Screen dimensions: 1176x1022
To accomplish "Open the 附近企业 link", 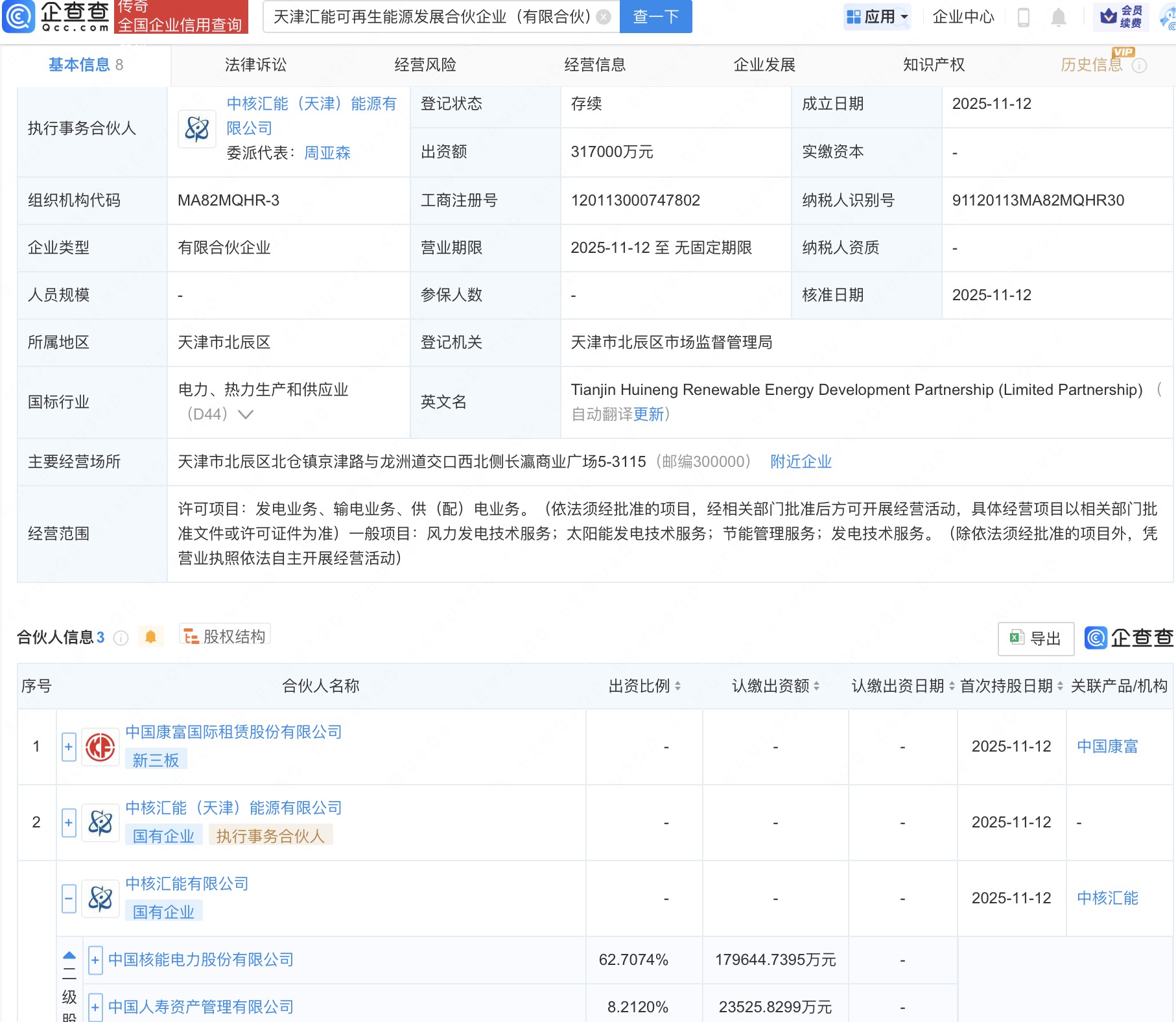I will click(x=801, y=462).
